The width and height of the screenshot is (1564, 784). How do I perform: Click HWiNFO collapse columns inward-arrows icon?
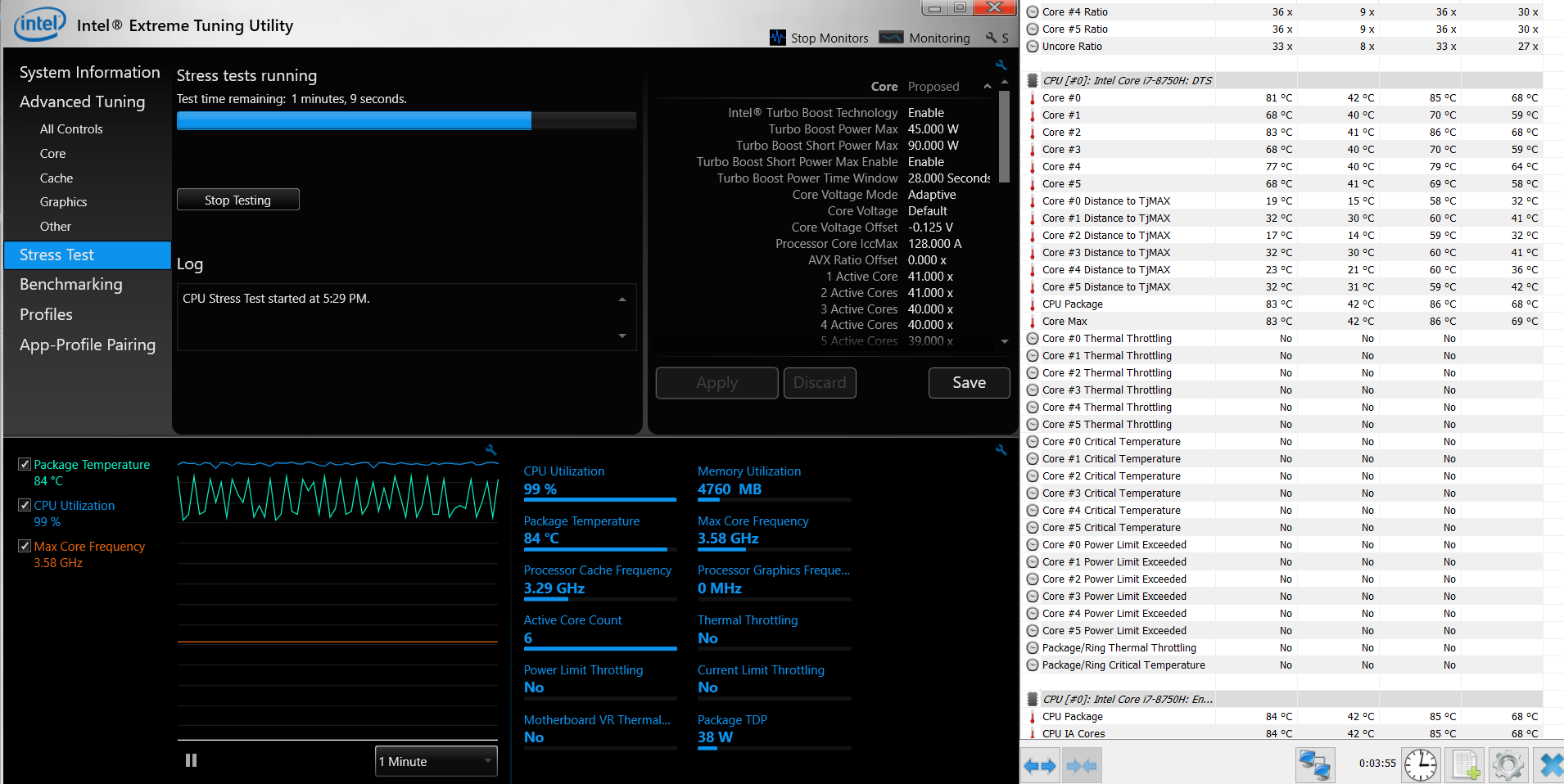tap(1082, 767)
